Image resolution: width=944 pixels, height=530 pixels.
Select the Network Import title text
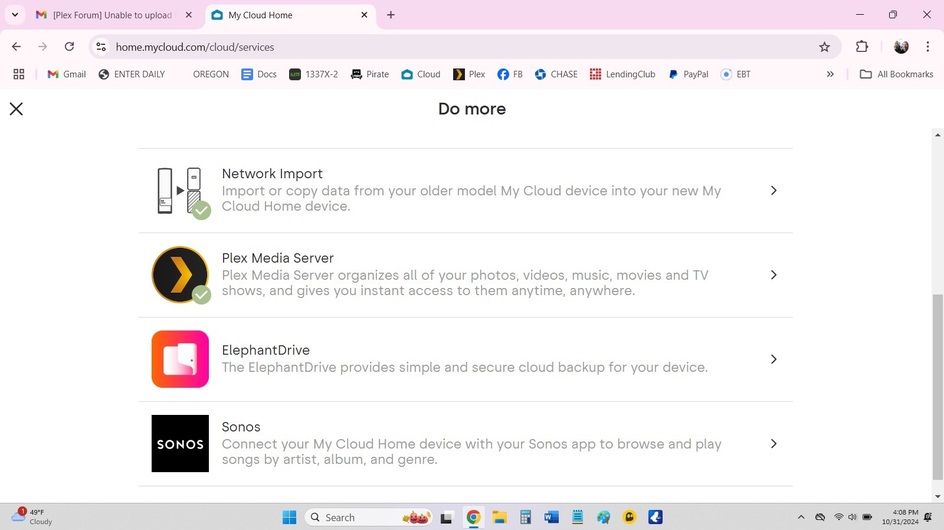(272, 173)
